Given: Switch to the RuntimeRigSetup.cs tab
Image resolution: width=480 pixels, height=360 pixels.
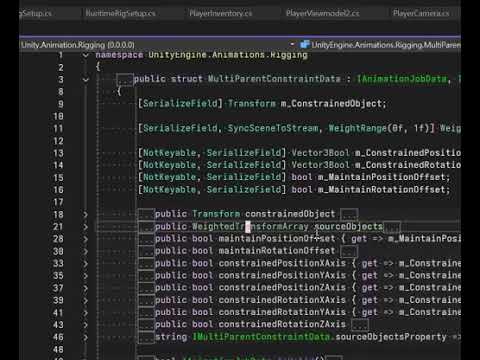Looking at the screenshot, I should click(x=120, y=13).
